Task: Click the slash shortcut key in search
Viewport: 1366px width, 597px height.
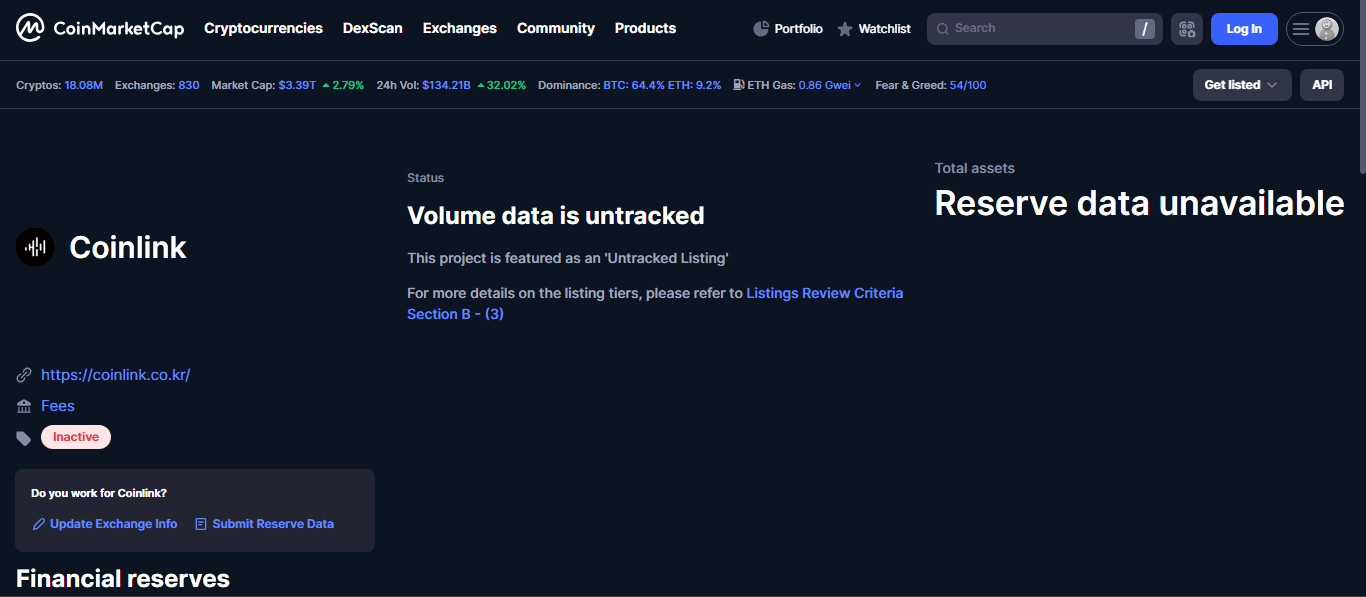Action: (1145, 29)
